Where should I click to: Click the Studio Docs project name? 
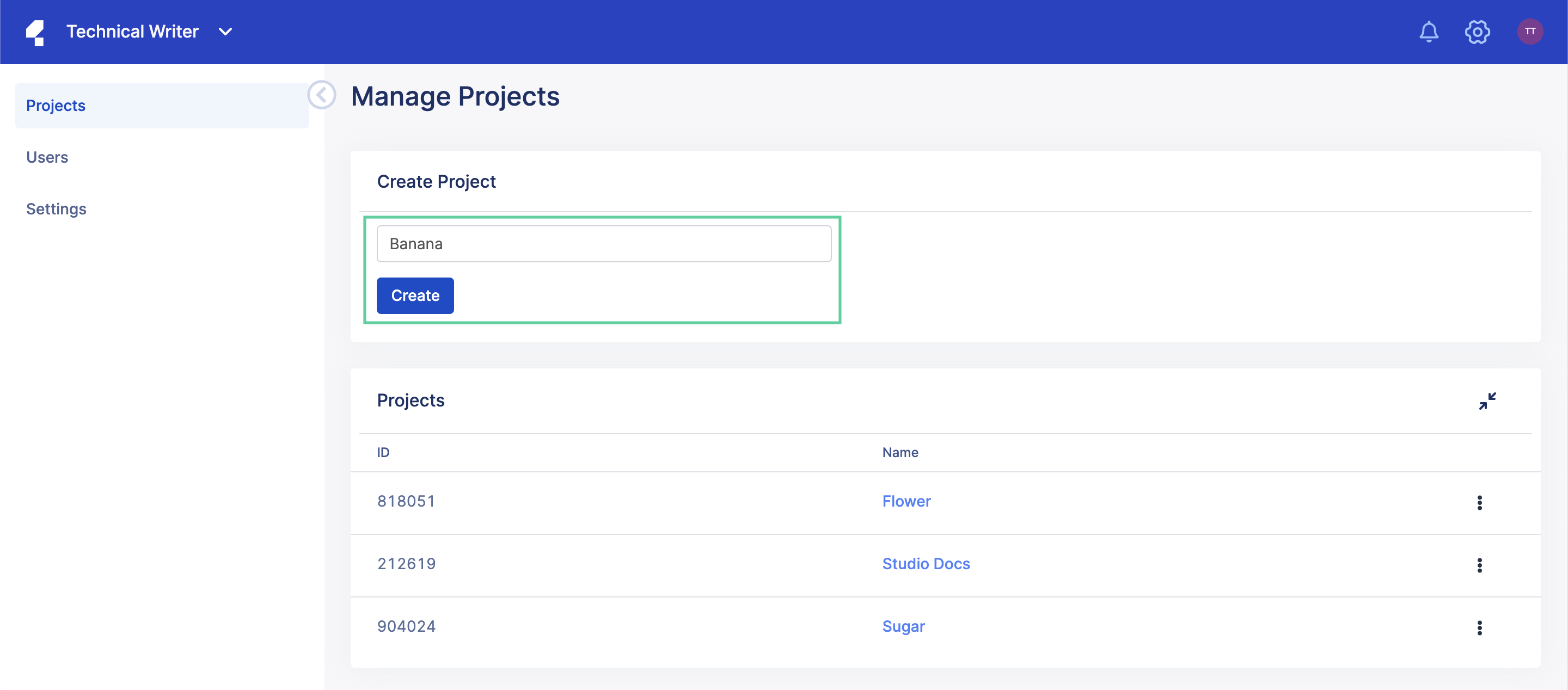tap(925, 563)
